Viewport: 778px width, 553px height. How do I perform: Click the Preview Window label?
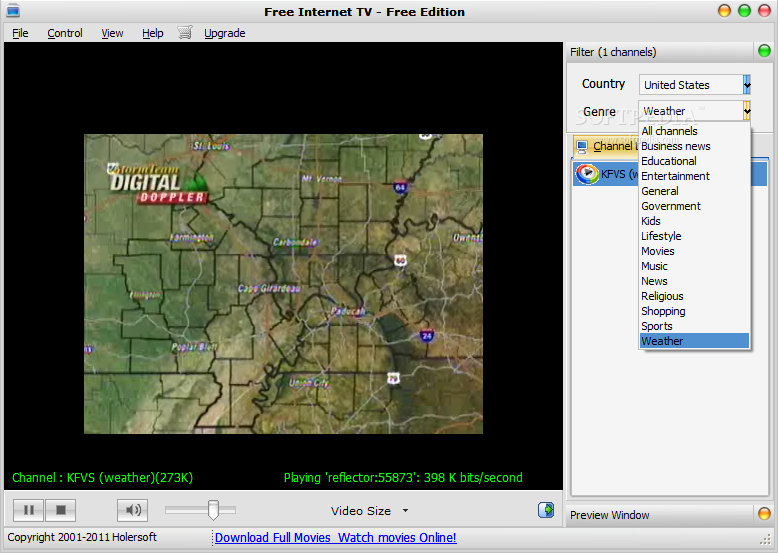609,515
